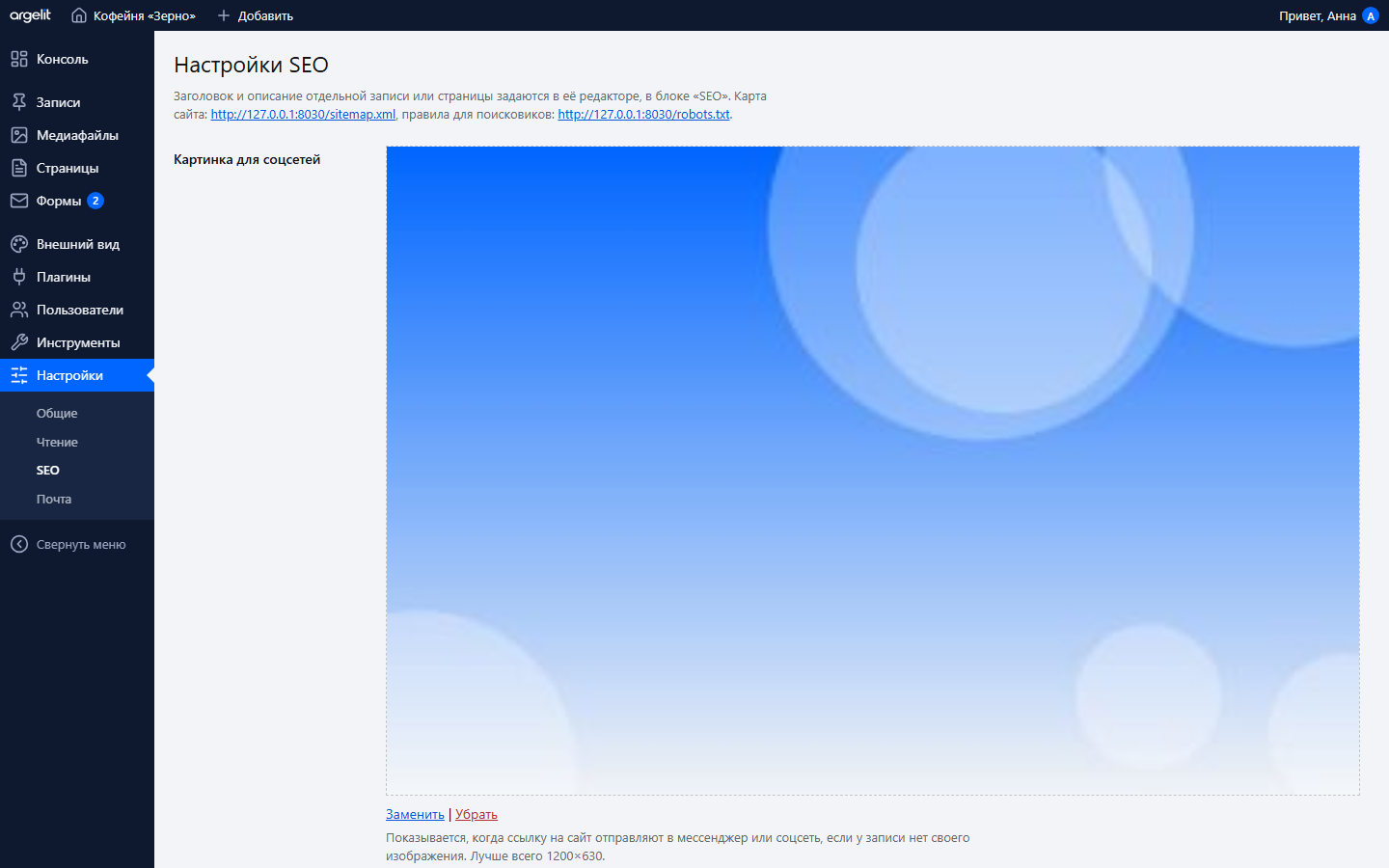Open the Инструменты menu
Image resolution: width=1389 pixels, height=868 pixels.
[x=77, y=342]
